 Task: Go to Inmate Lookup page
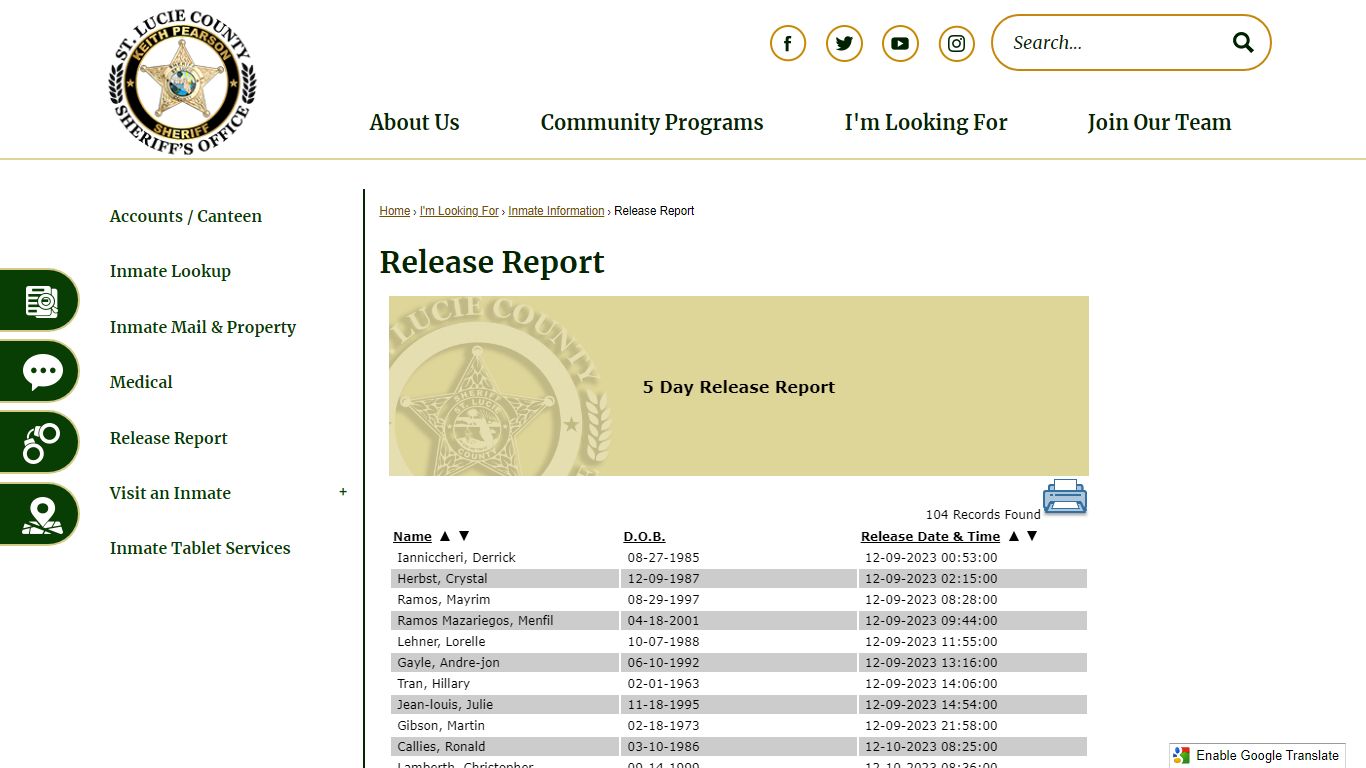coord(170,271)
